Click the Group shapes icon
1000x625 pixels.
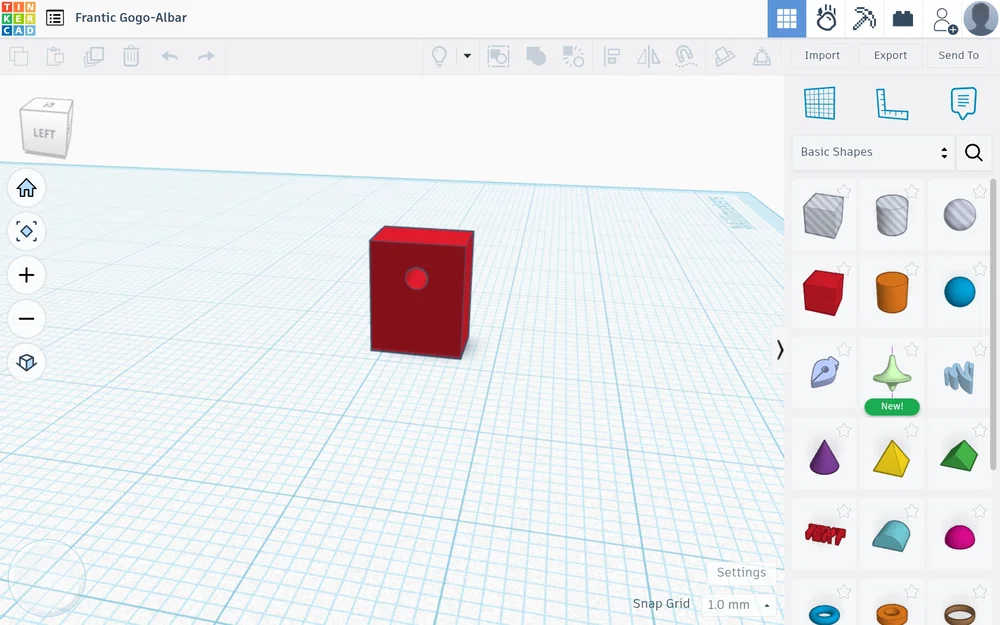pos(536,56)
